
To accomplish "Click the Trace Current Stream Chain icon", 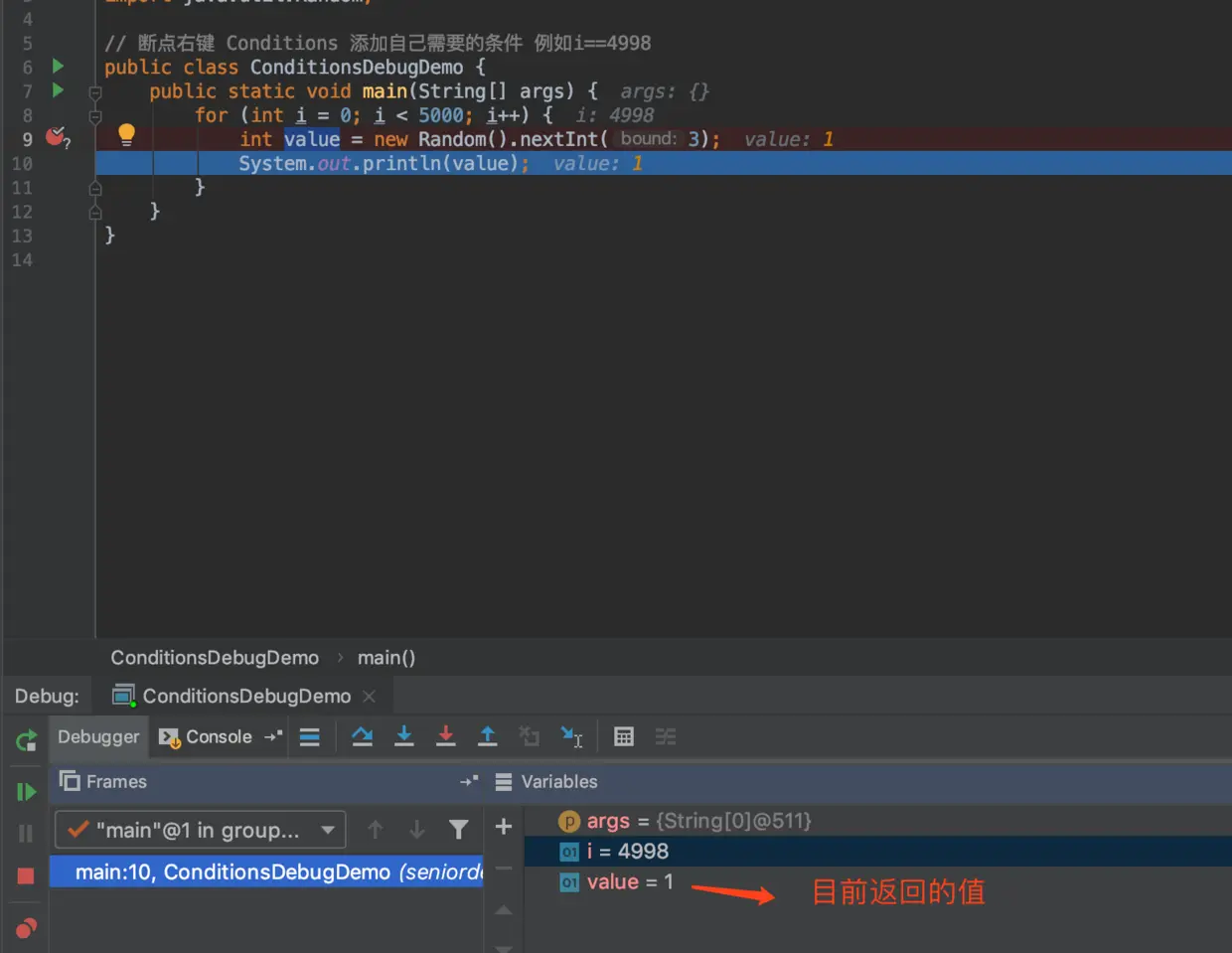I will [x=666, y=736].
